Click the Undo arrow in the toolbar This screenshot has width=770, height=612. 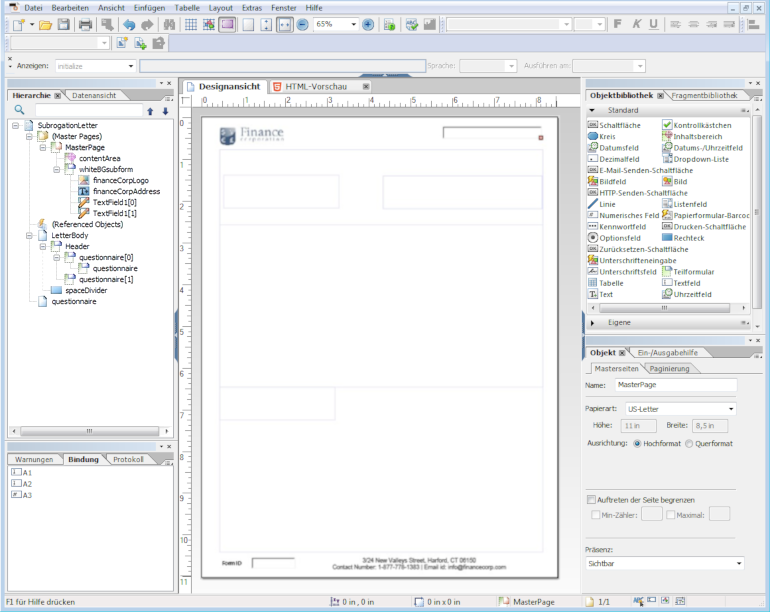[x=129, y=24]
